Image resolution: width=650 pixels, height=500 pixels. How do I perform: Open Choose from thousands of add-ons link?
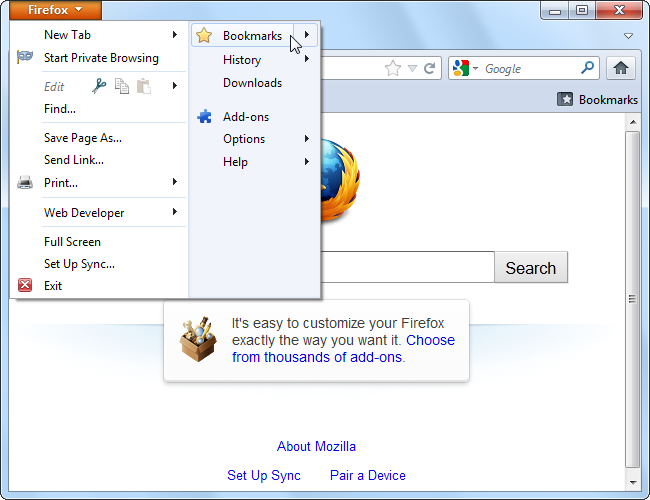343,349
